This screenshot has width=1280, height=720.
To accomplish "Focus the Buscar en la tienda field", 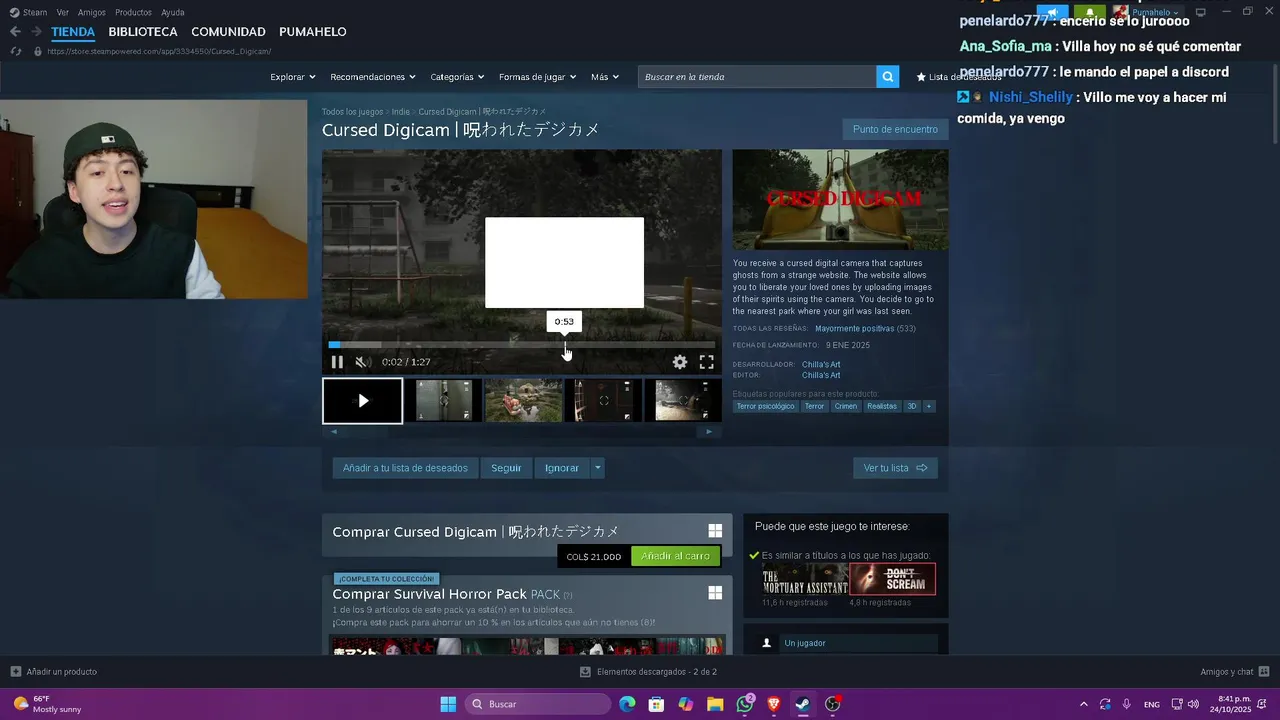I will (757, 77).
